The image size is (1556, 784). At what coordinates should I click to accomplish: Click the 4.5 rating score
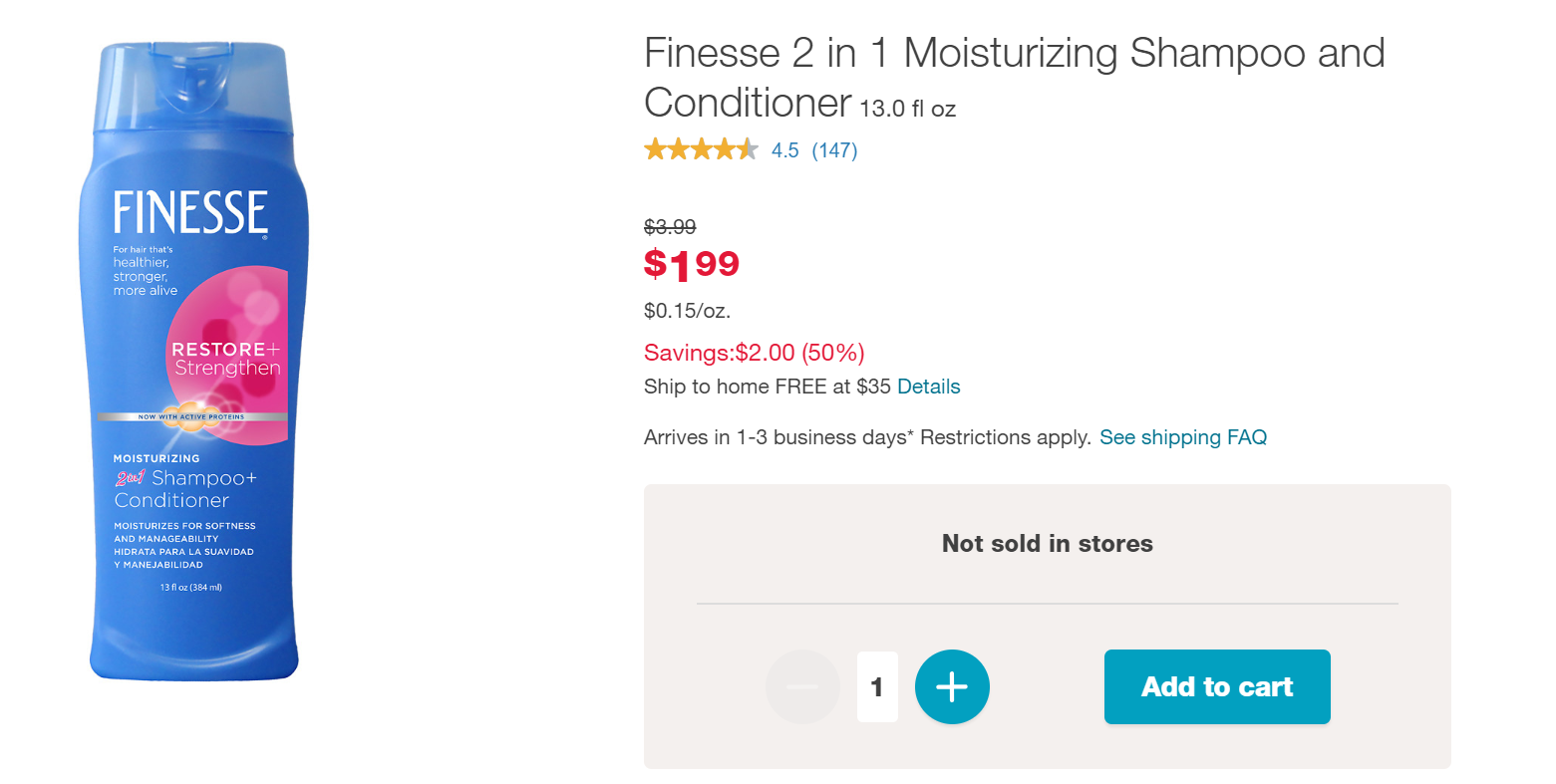pos(785,150)
